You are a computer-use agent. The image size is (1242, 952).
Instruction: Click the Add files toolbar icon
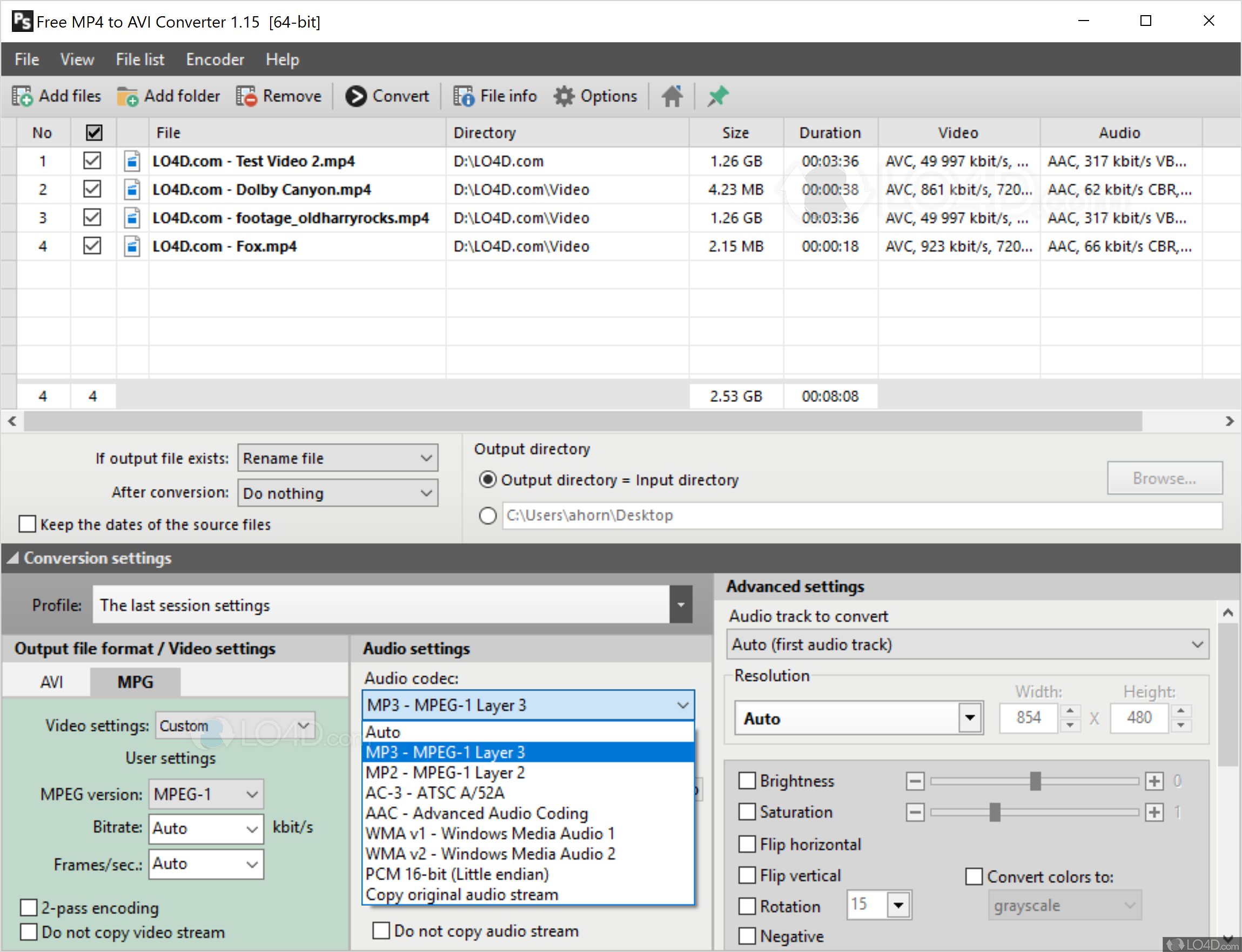tap(23, 96)
